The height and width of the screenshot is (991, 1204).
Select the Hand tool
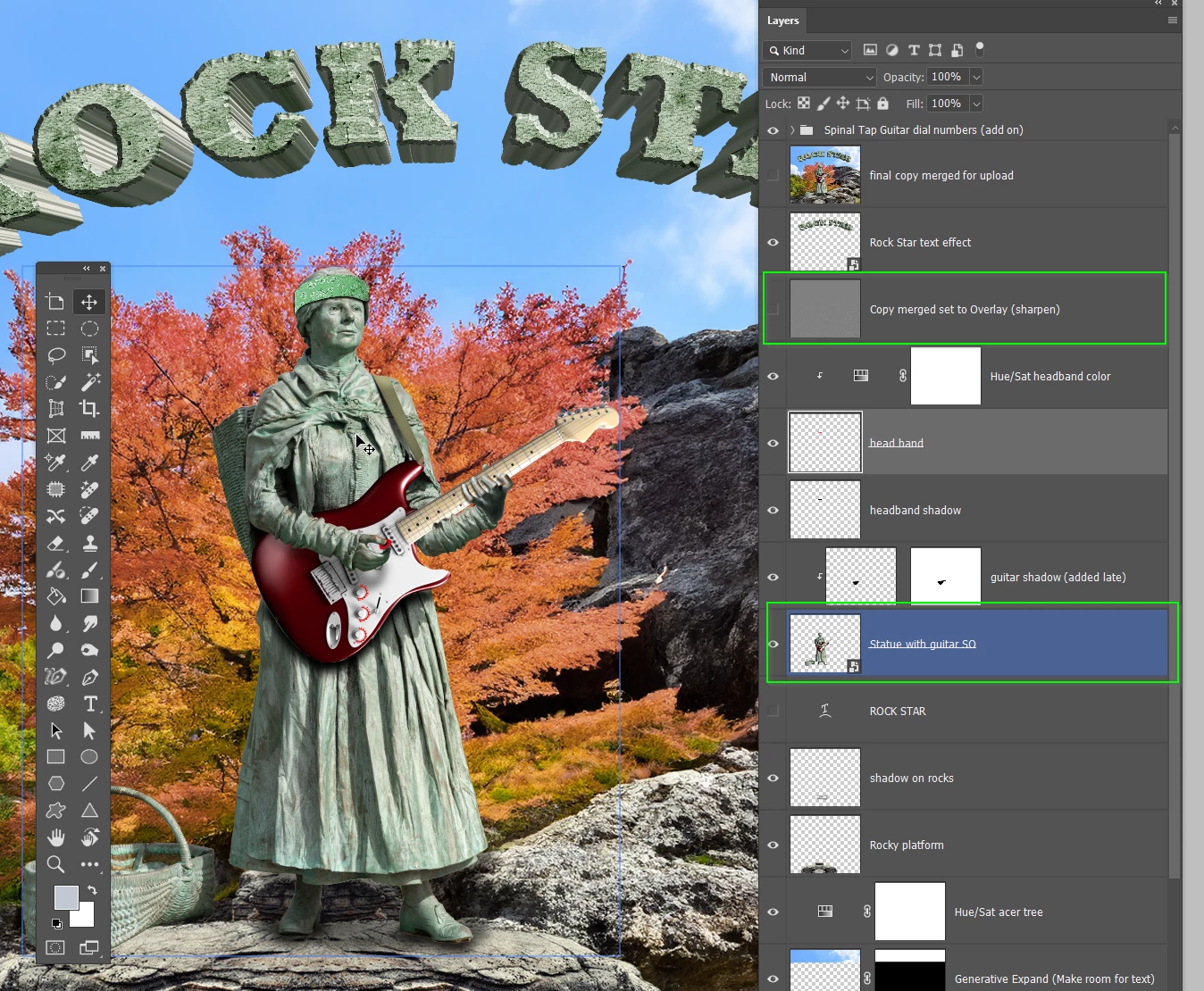coord(55,837)
